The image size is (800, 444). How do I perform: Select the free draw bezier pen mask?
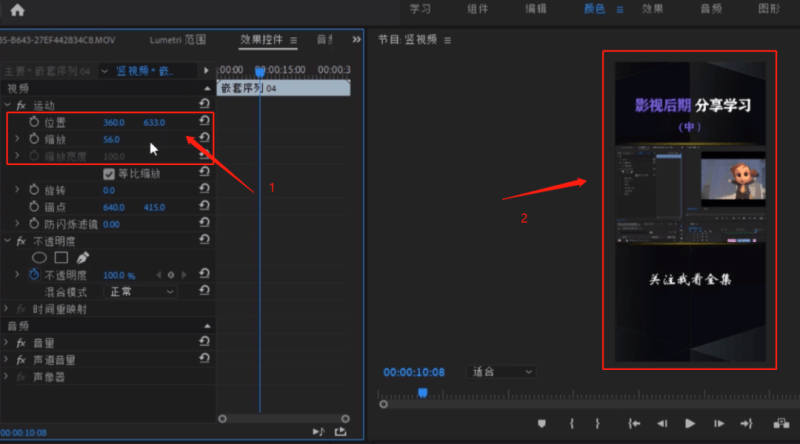click(83, 258)
